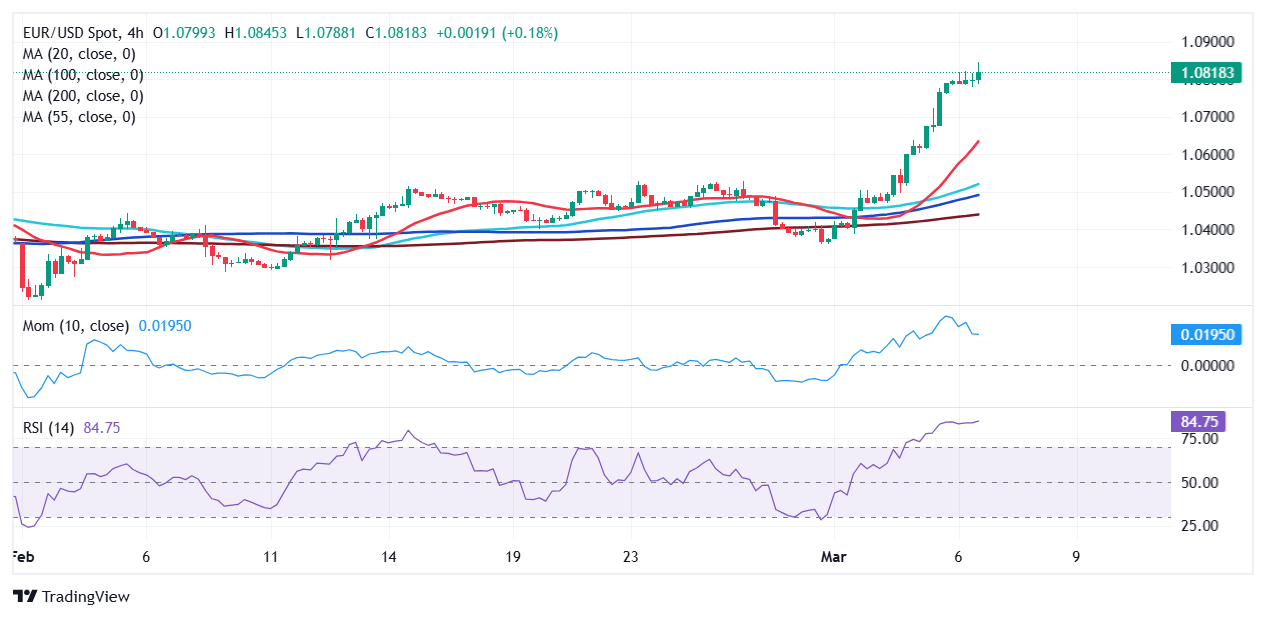
Task: Select the MA (200, close, 0) legend
Action: 83,96
